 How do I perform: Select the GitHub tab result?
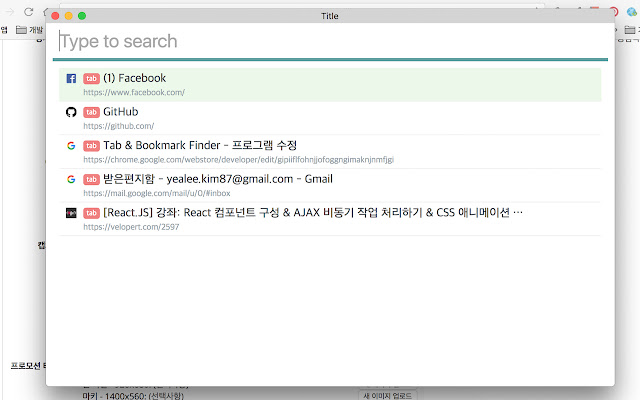point(330,118)
